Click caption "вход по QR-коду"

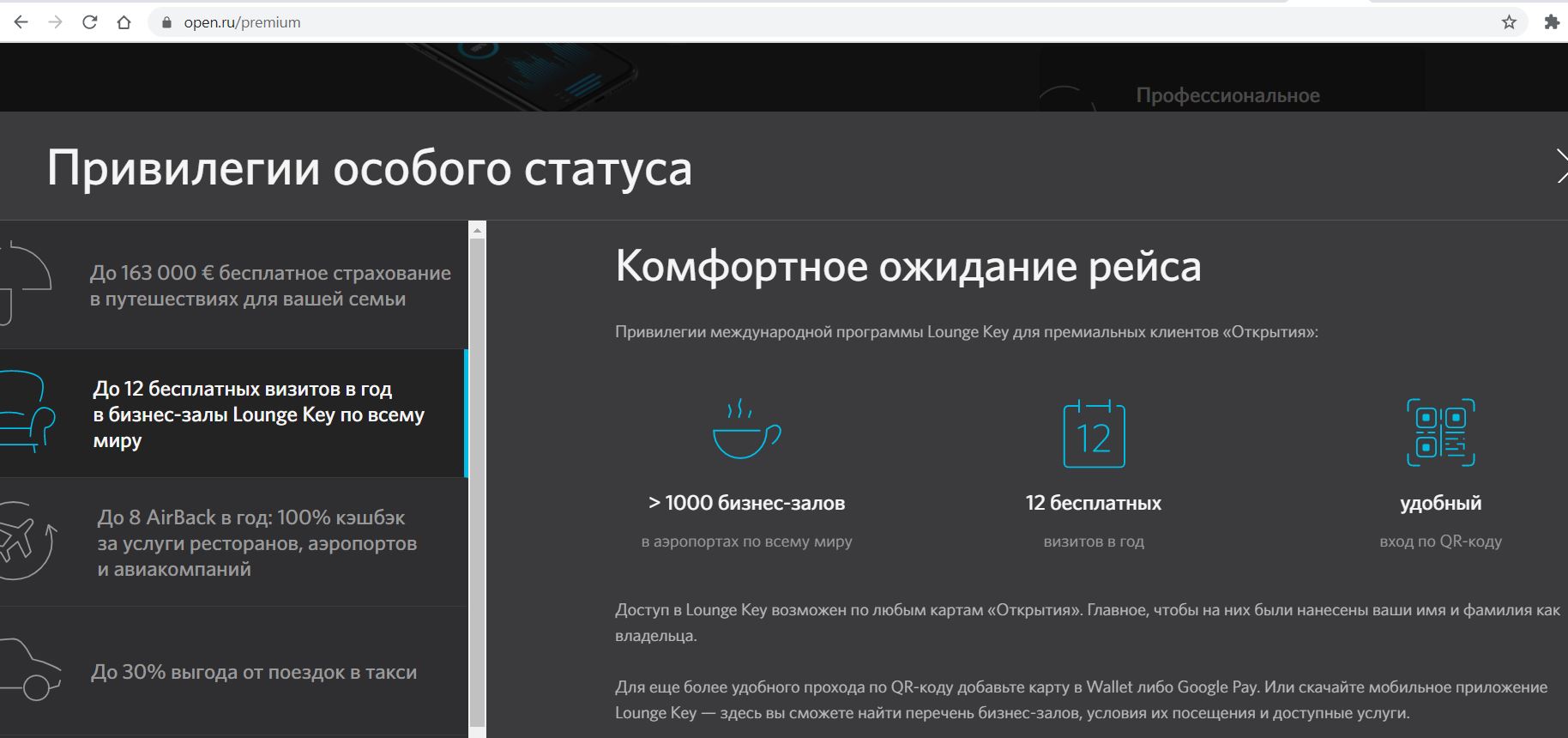[x=1441, y=541]
